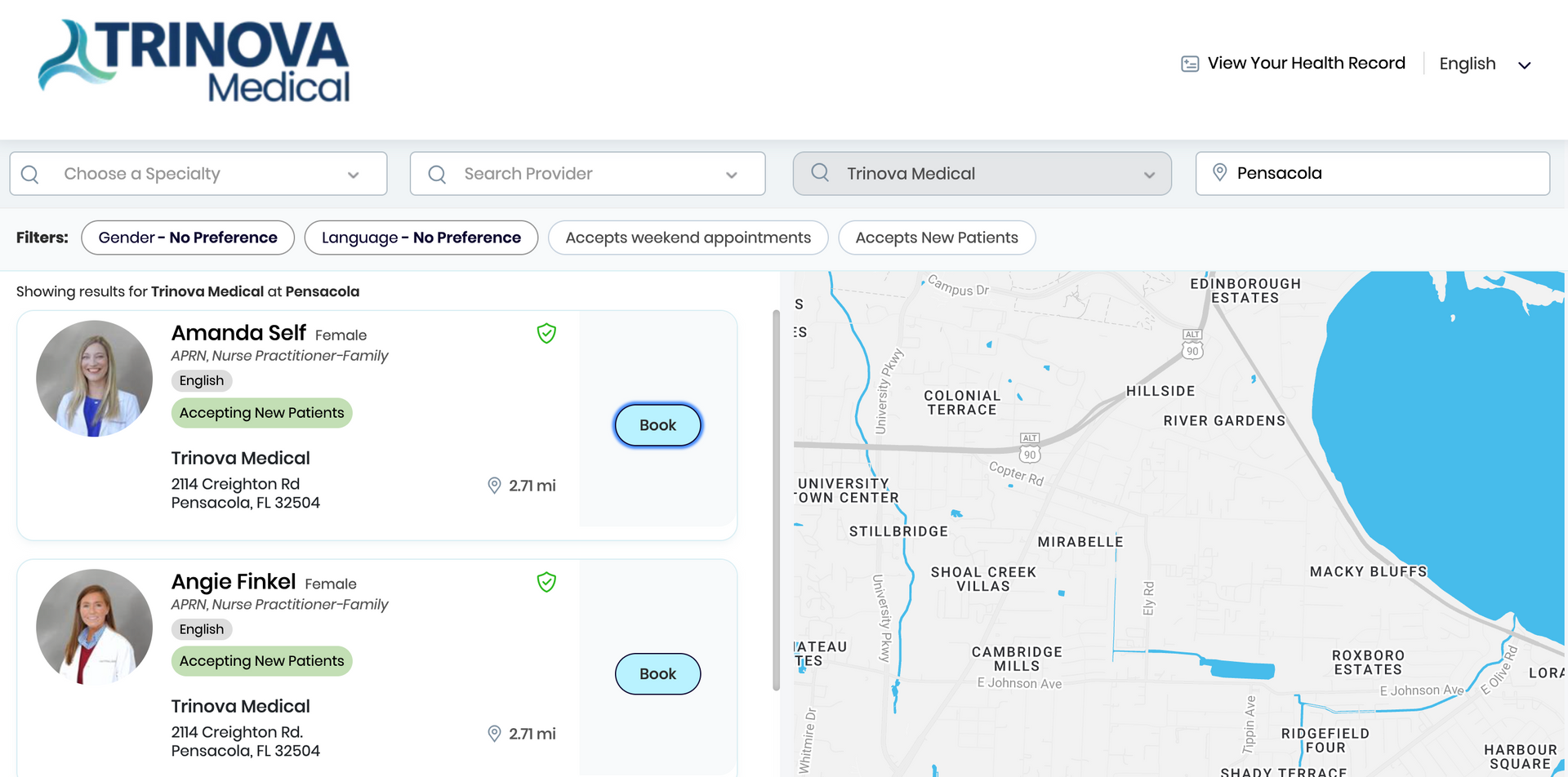Book an appointment with Angie Finkel
Screen dimensions: 1568x777
(x=657, y=674)
